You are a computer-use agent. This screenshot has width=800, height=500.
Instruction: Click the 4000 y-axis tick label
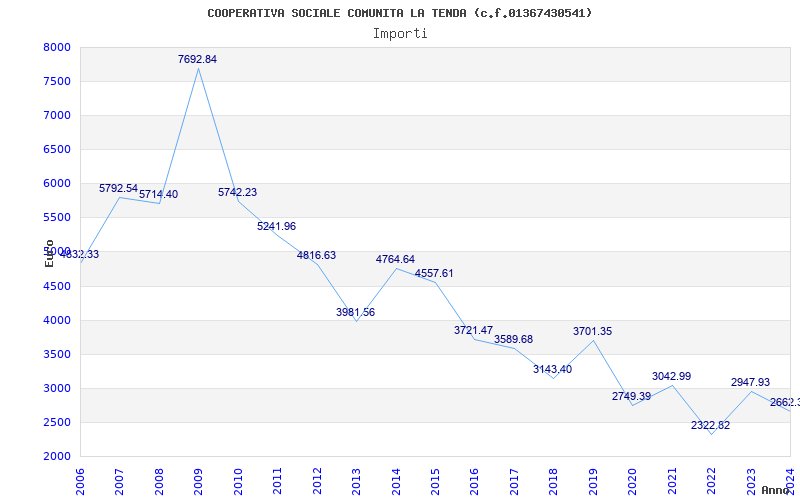pyautogui.click(x=56, y=320)
